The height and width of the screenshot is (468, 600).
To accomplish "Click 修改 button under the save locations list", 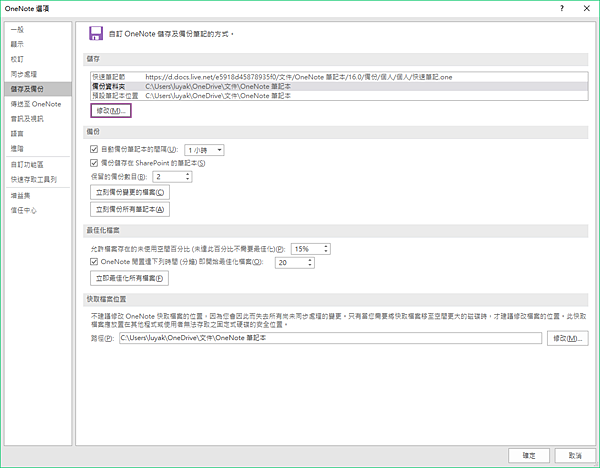I will coord(111,111).
